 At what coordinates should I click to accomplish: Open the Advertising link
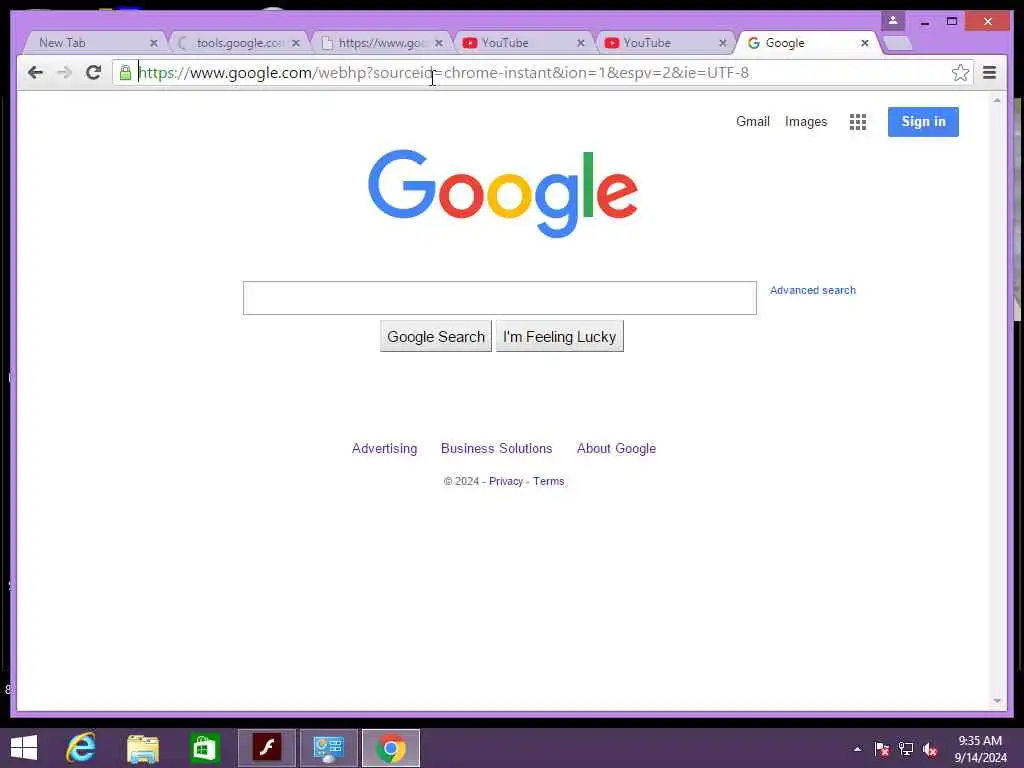coord(384,449)
